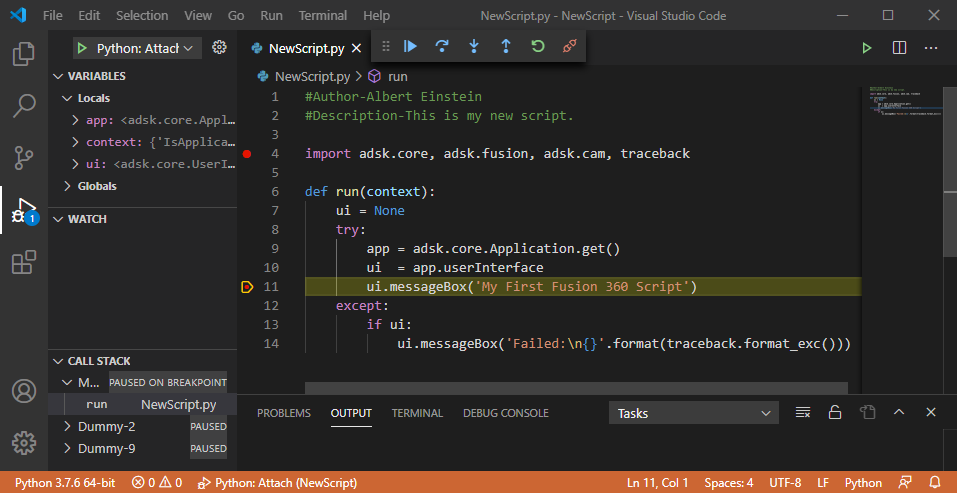
Task: Open the Selection menu
Action: (142, 15)
